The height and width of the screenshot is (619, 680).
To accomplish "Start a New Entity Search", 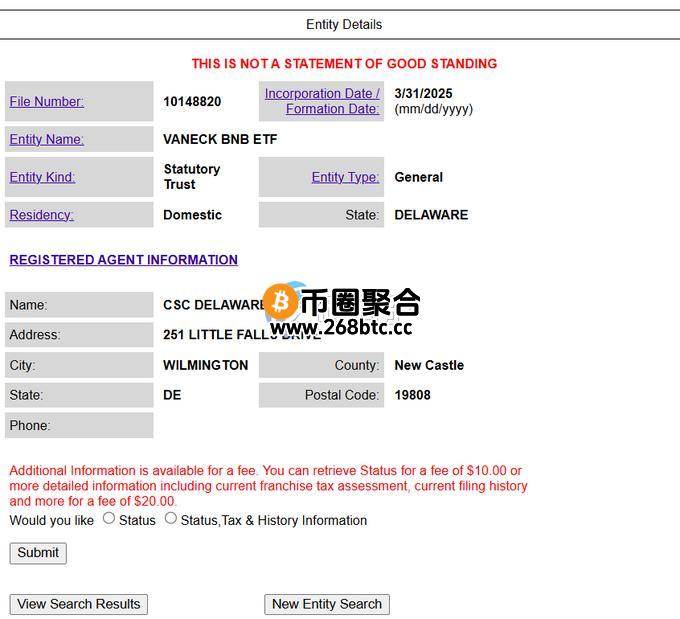I will coord(327,604).
